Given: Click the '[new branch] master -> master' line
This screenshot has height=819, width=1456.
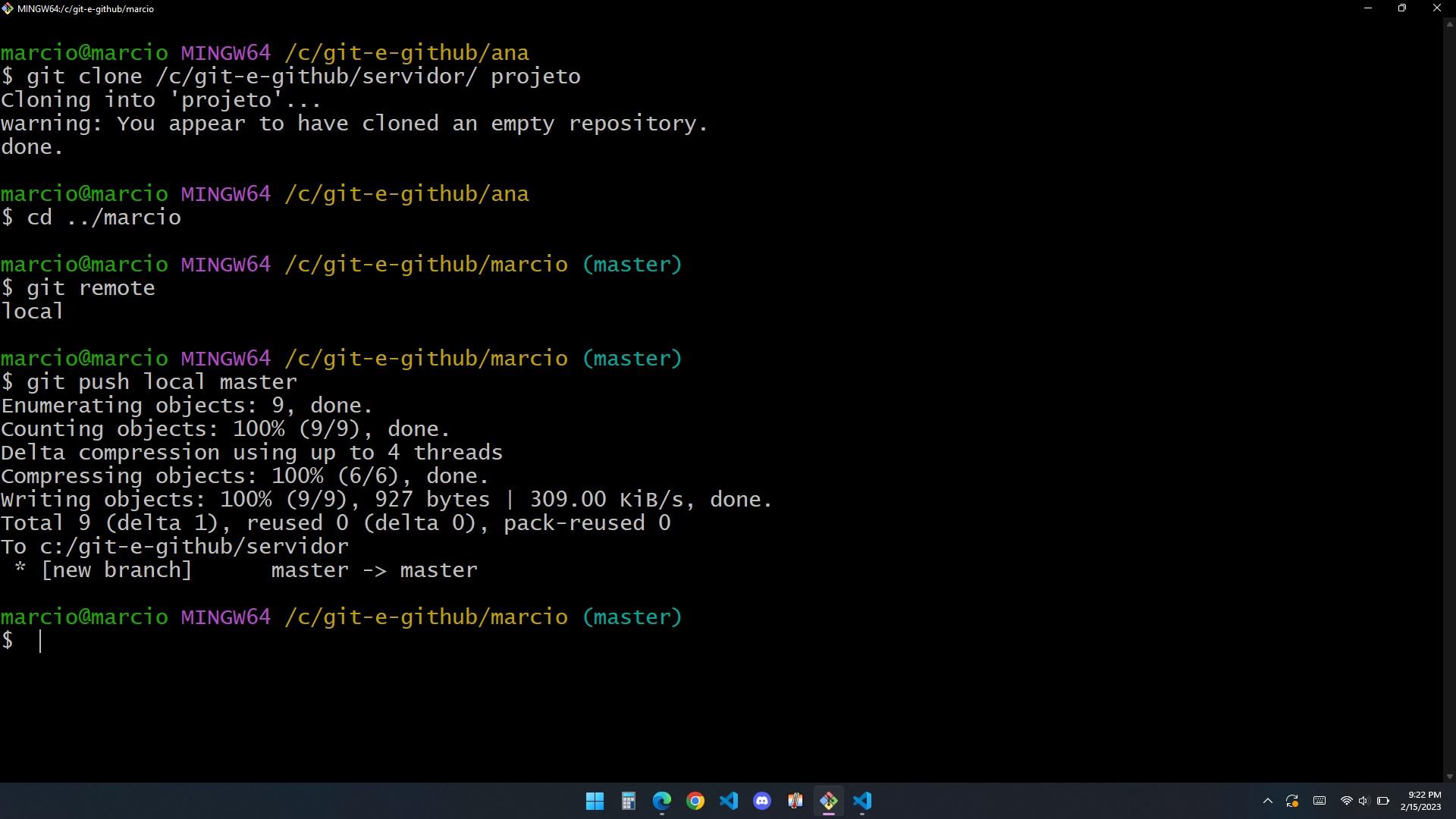Looking at the screenshot, I should pos(246,570).
